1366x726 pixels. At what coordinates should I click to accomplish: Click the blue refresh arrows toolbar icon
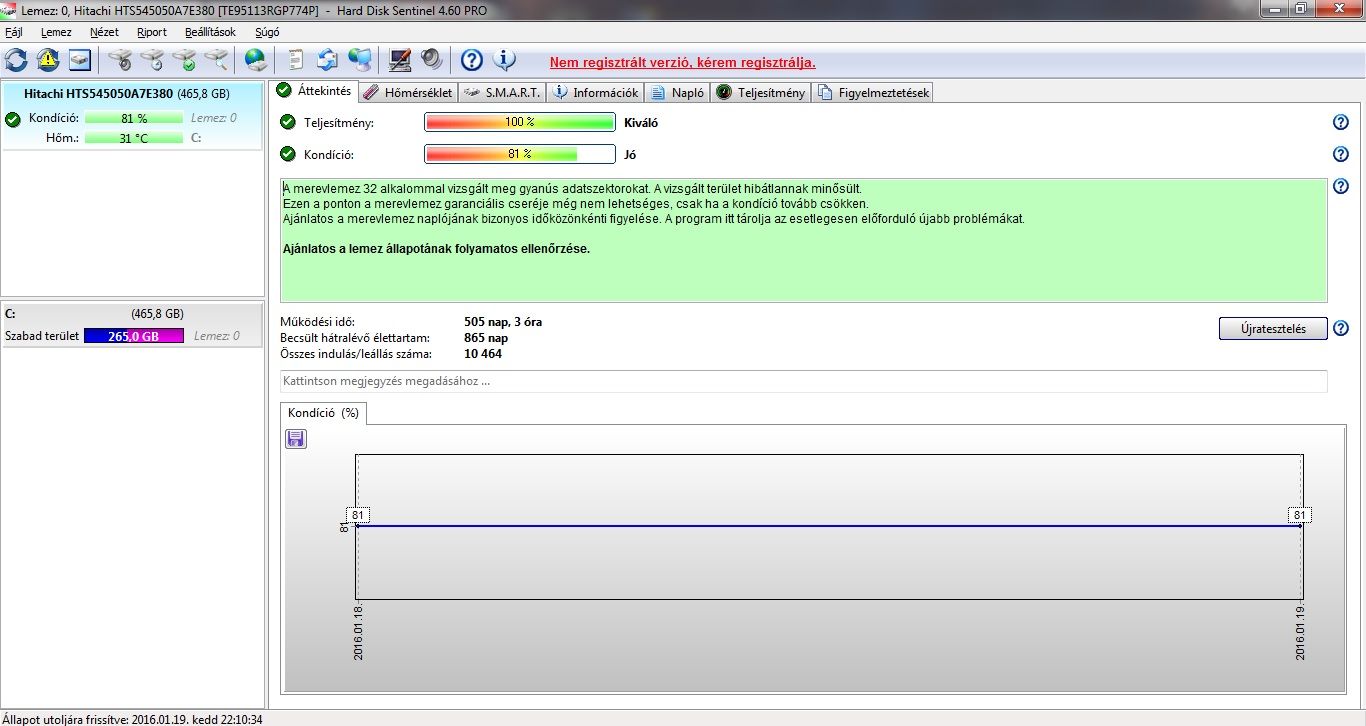[x=16, y=60]
